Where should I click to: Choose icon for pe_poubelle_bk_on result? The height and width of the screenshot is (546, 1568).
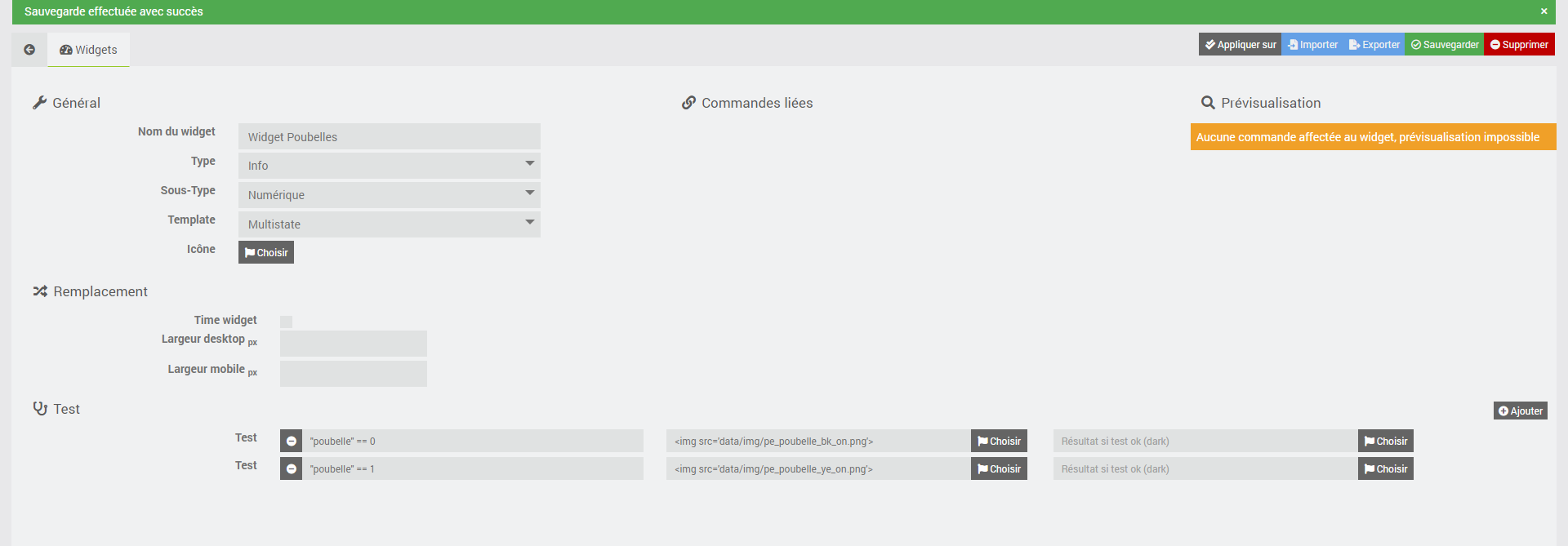pos(999,442)
